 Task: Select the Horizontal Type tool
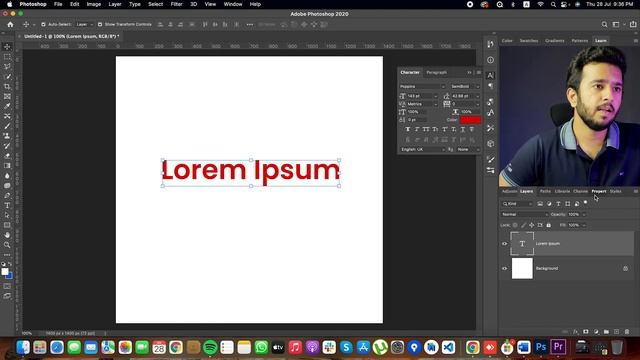[x=7, y=205]
